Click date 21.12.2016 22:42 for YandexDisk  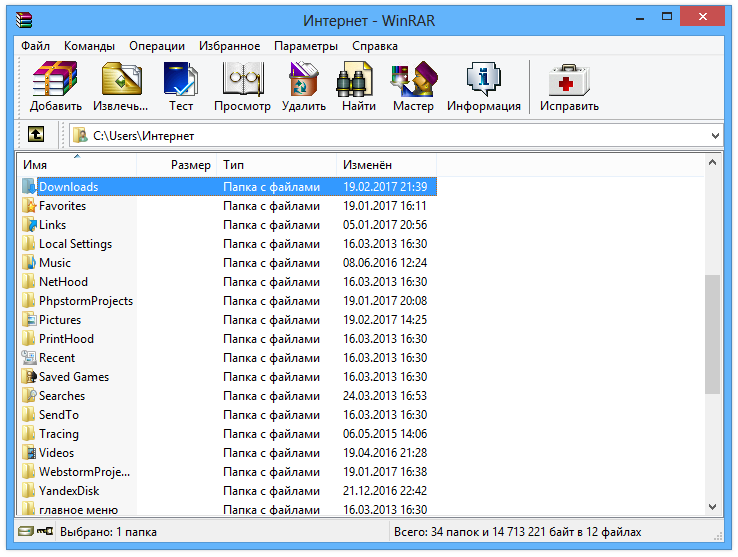pos(385,491)
